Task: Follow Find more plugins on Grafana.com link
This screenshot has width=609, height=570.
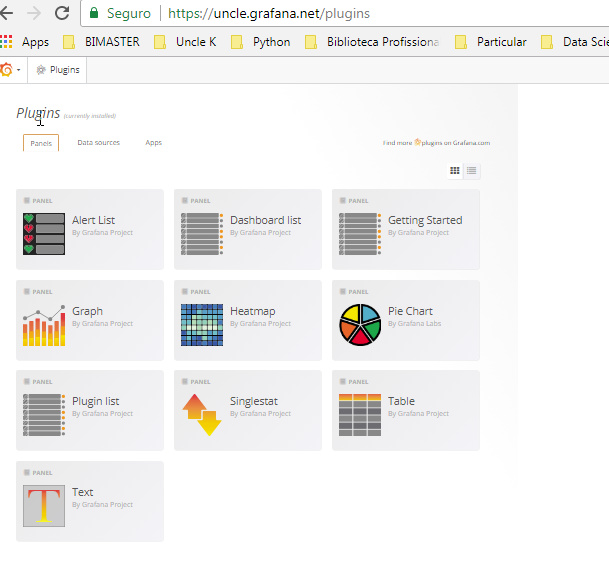Action: point(436,142)
